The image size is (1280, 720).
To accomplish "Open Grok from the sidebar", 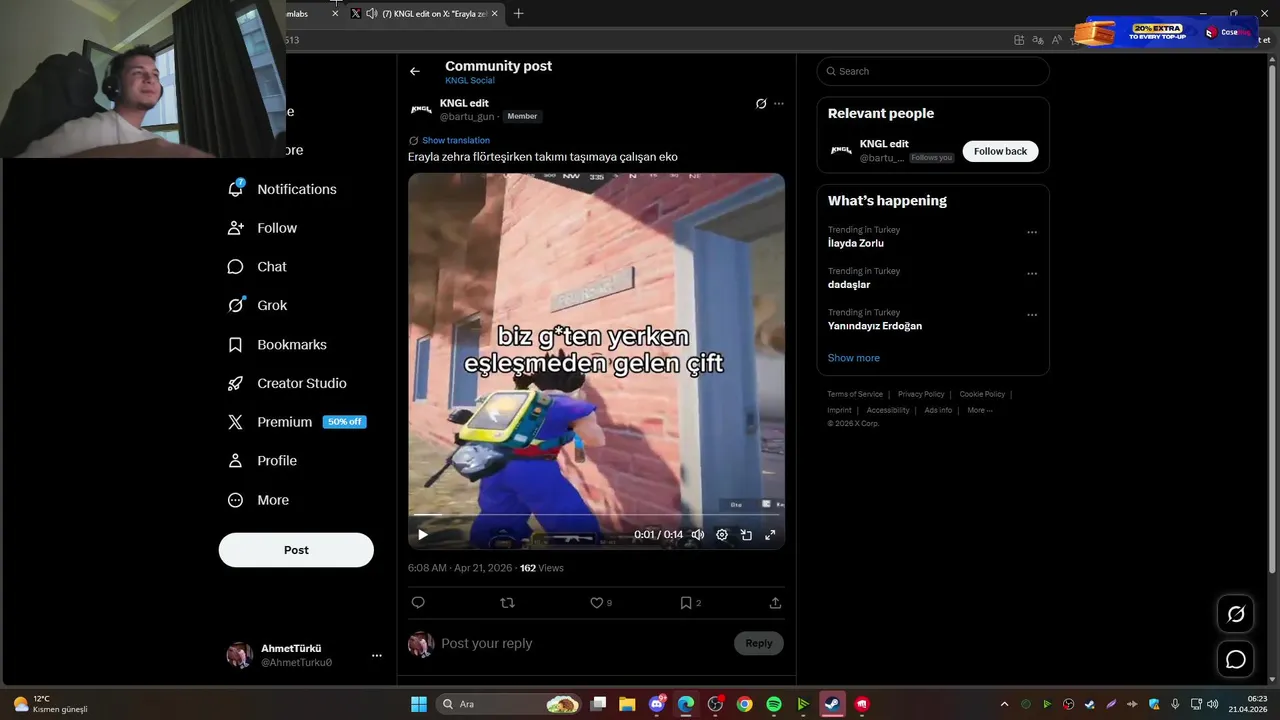I will click(257, 306).
